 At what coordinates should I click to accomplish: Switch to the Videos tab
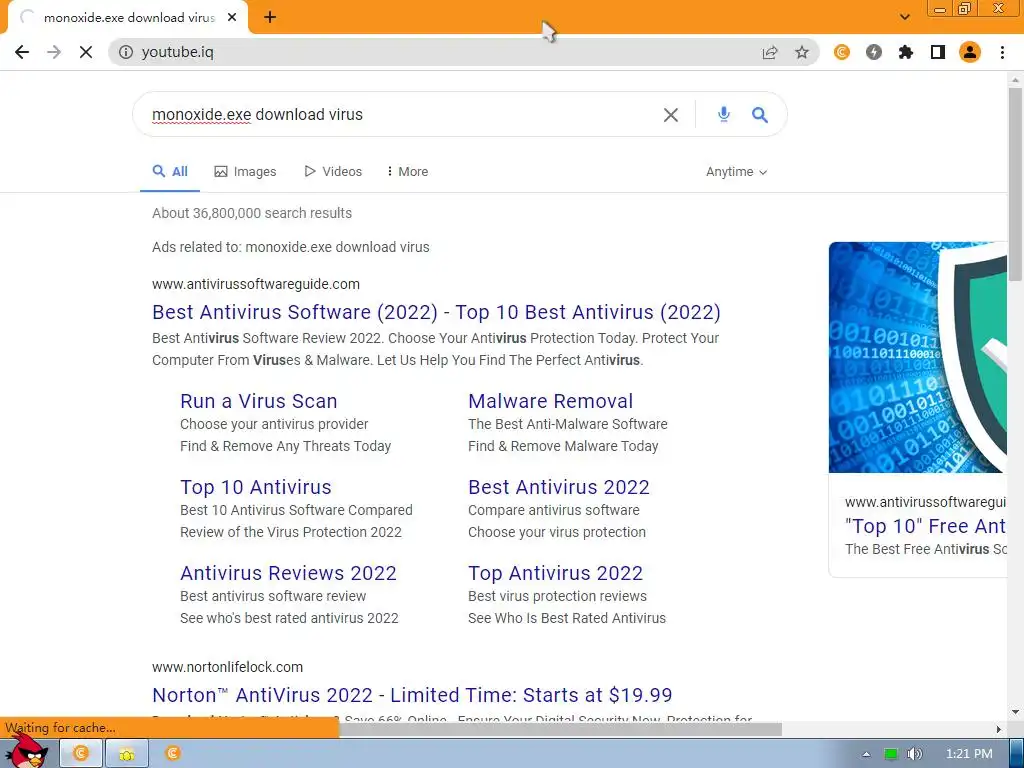tap(333, 172)
